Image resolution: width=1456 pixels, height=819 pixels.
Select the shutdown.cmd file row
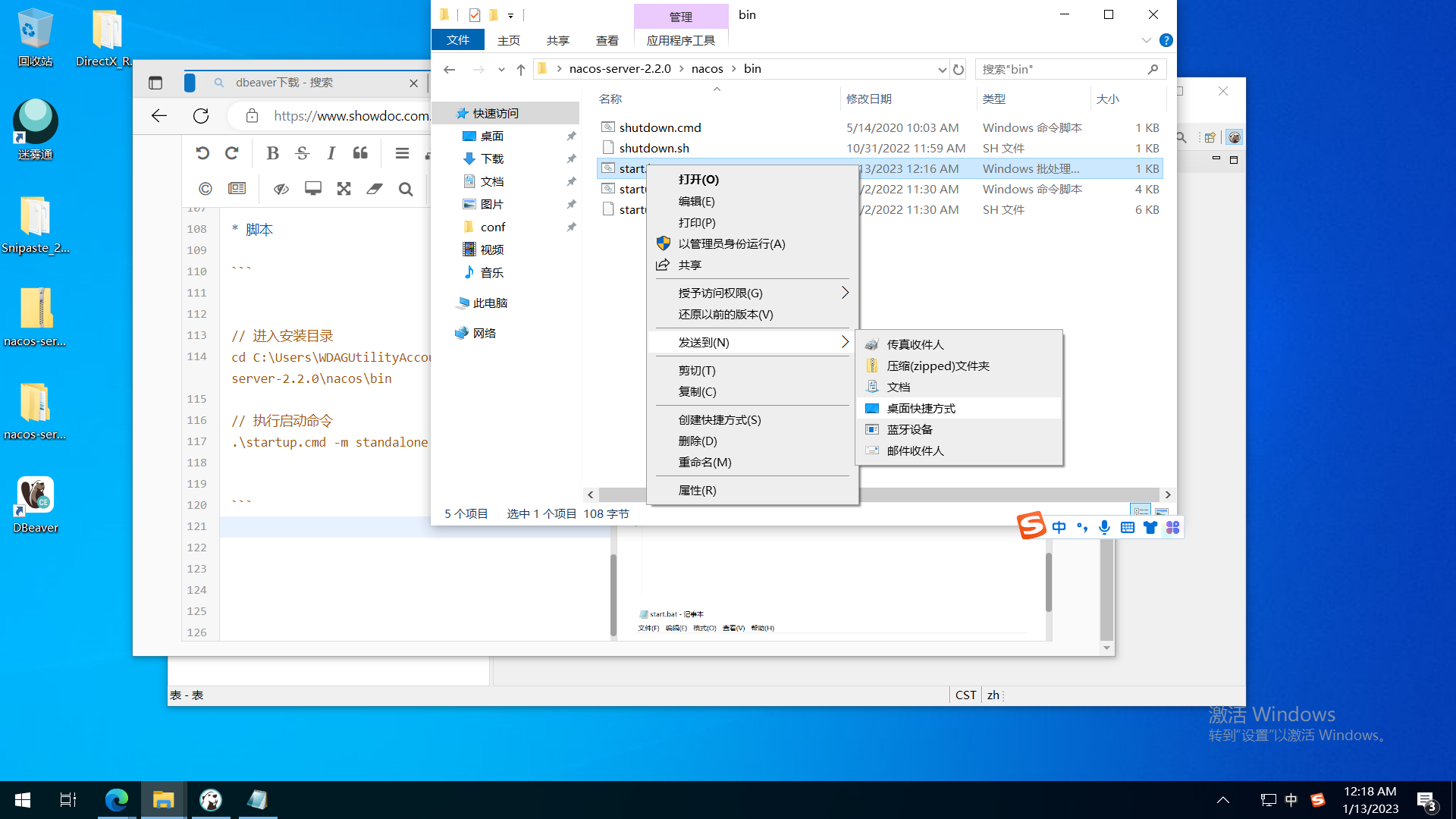pyautogui.click(x=880, y=127)
